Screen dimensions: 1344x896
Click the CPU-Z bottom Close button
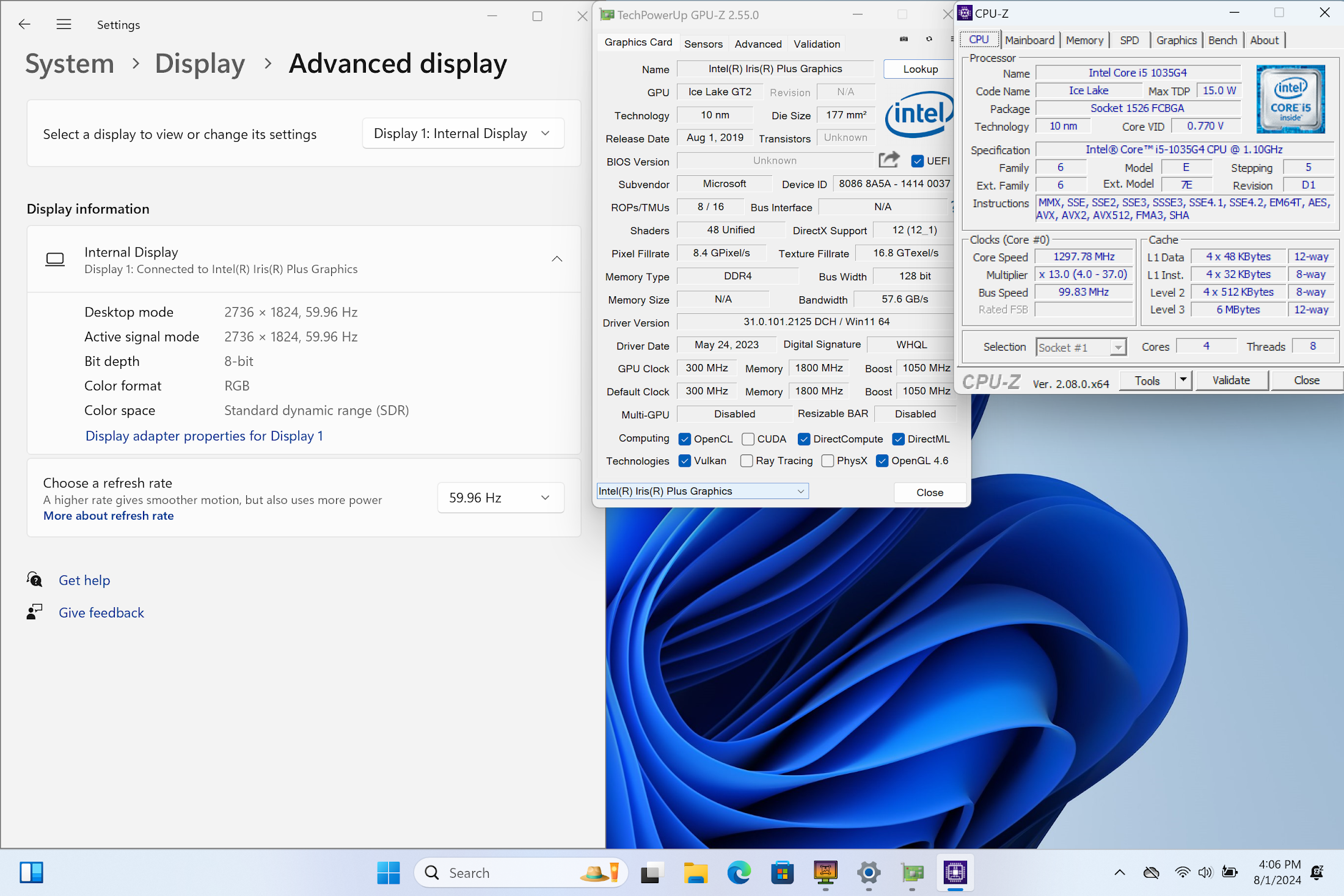[x=1306, y=380]
